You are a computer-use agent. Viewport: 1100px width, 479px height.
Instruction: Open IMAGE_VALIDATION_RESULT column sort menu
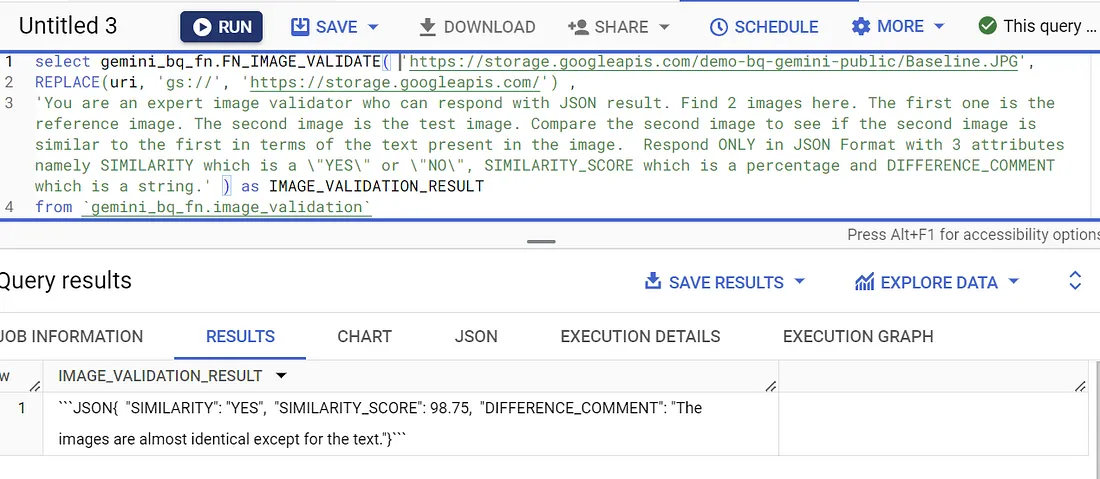[281, 376]
